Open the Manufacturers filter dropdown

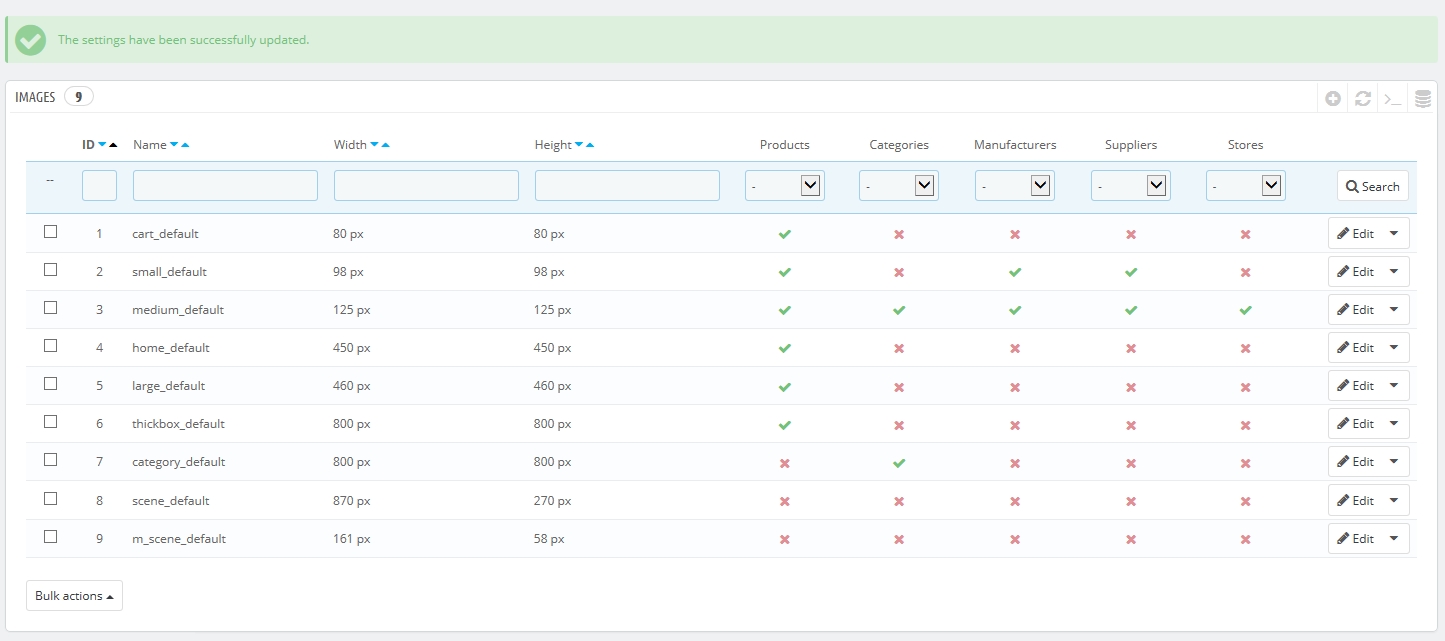1014,186
